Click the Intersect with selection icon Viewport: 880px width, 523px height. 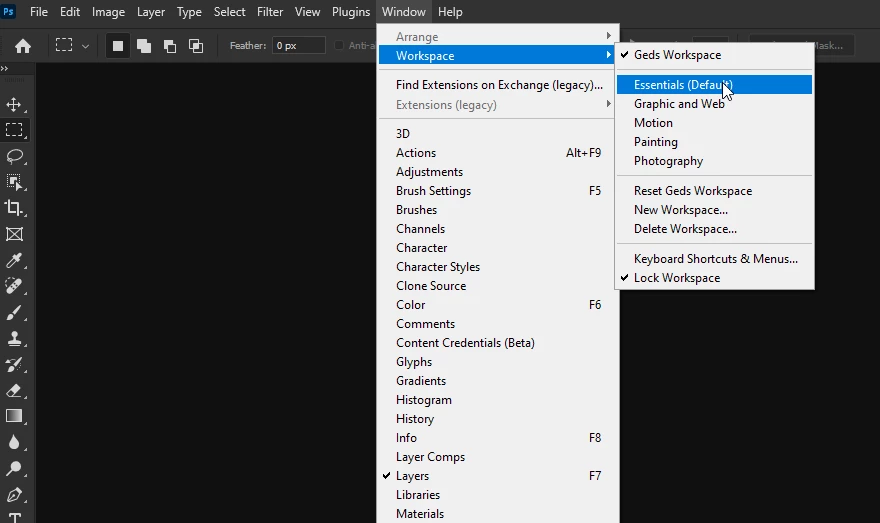click(196, 45)
